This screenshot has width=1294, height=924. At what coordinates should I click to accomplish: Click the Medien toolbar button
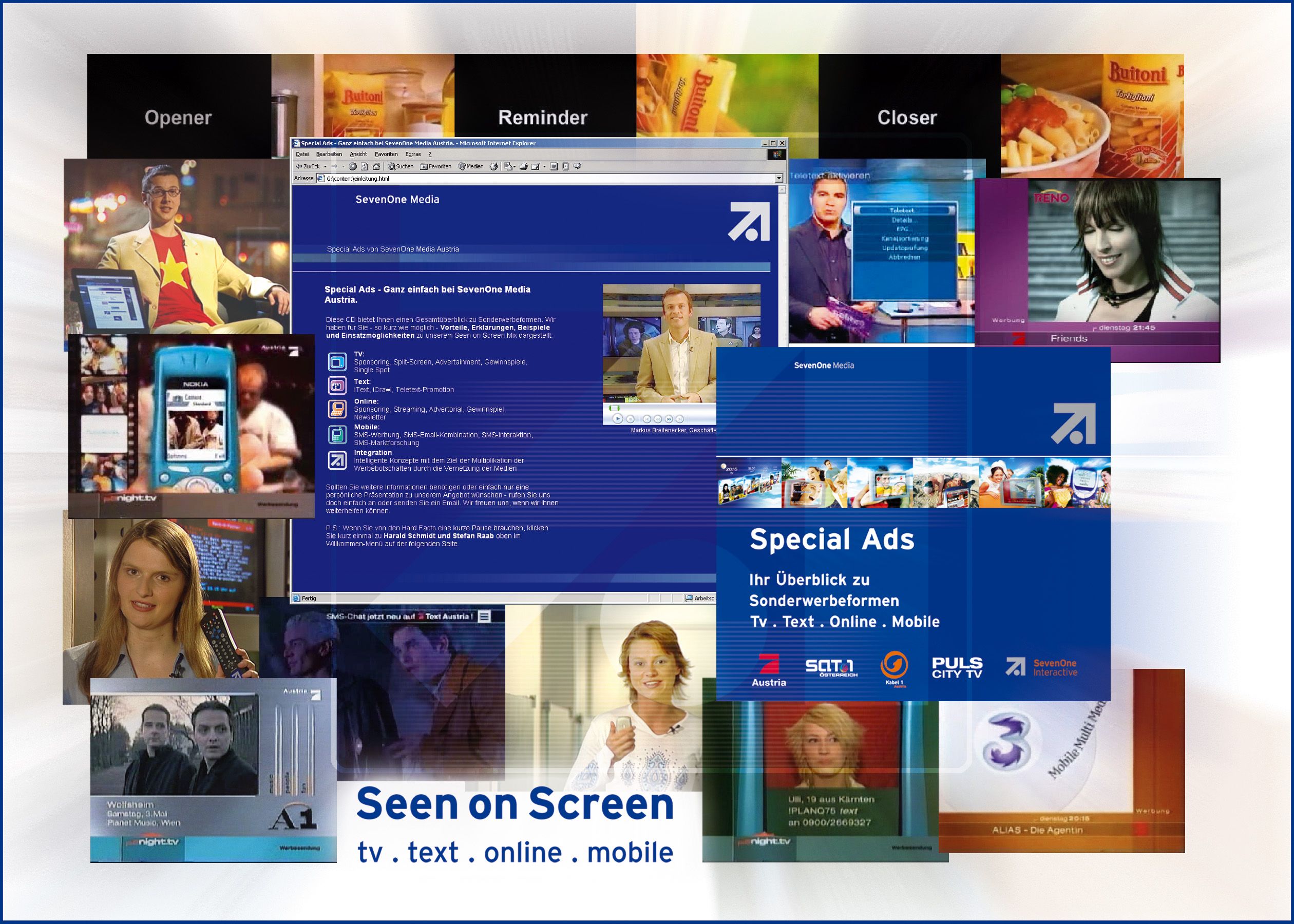click(x=470, y=166)
